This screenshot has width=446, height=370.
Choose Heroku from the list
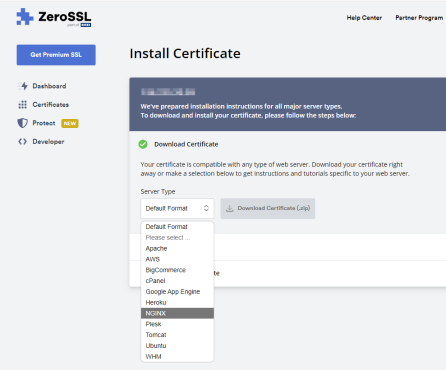coord(177,302)
